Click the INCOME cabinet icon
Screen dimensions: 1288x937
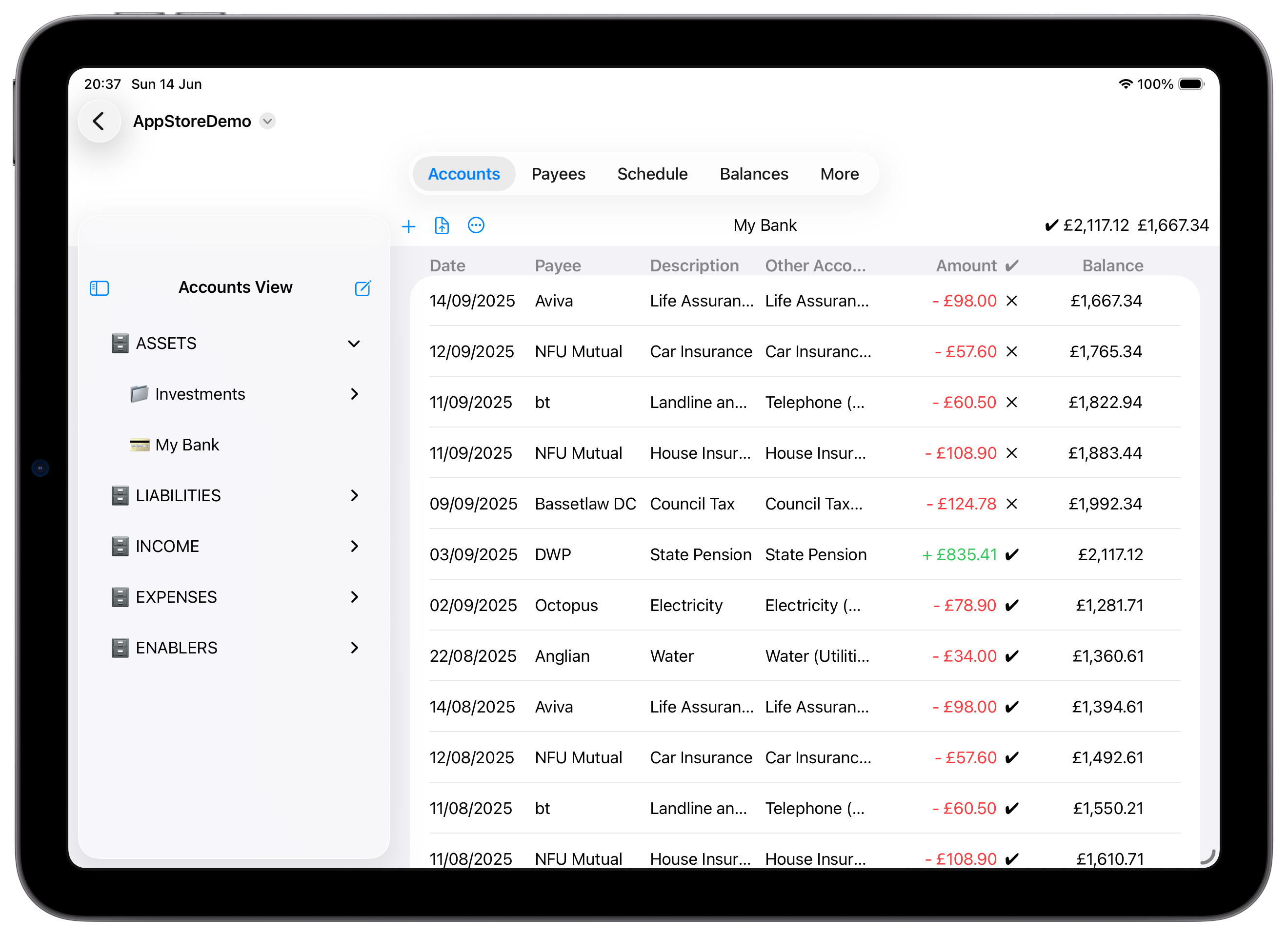tap(120, 546)
